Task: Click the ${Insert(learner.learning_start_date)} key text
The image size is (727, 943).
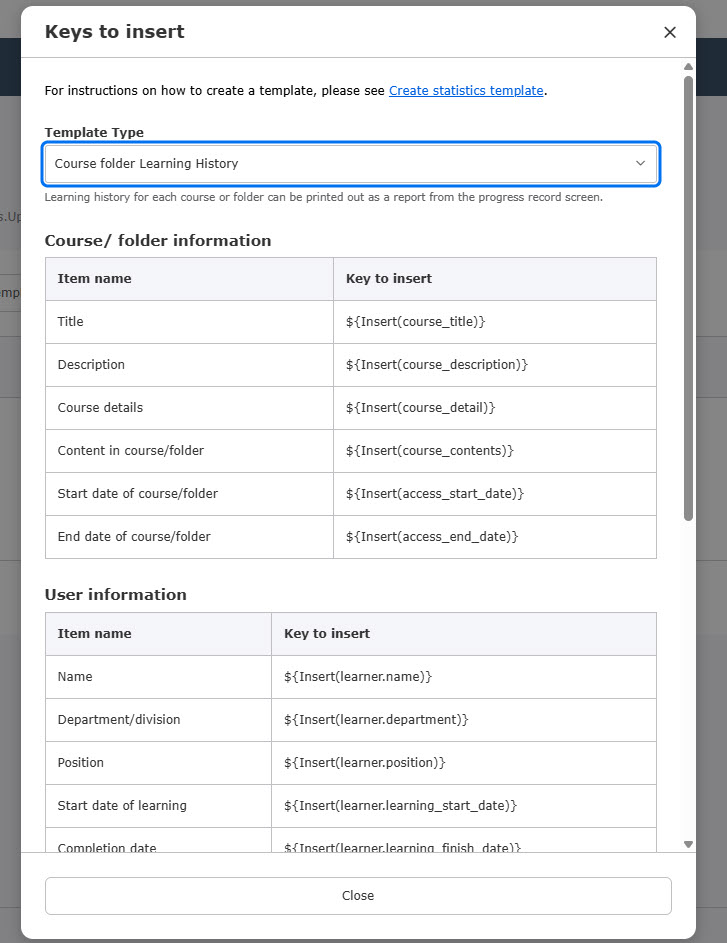Action: (400, 806)
